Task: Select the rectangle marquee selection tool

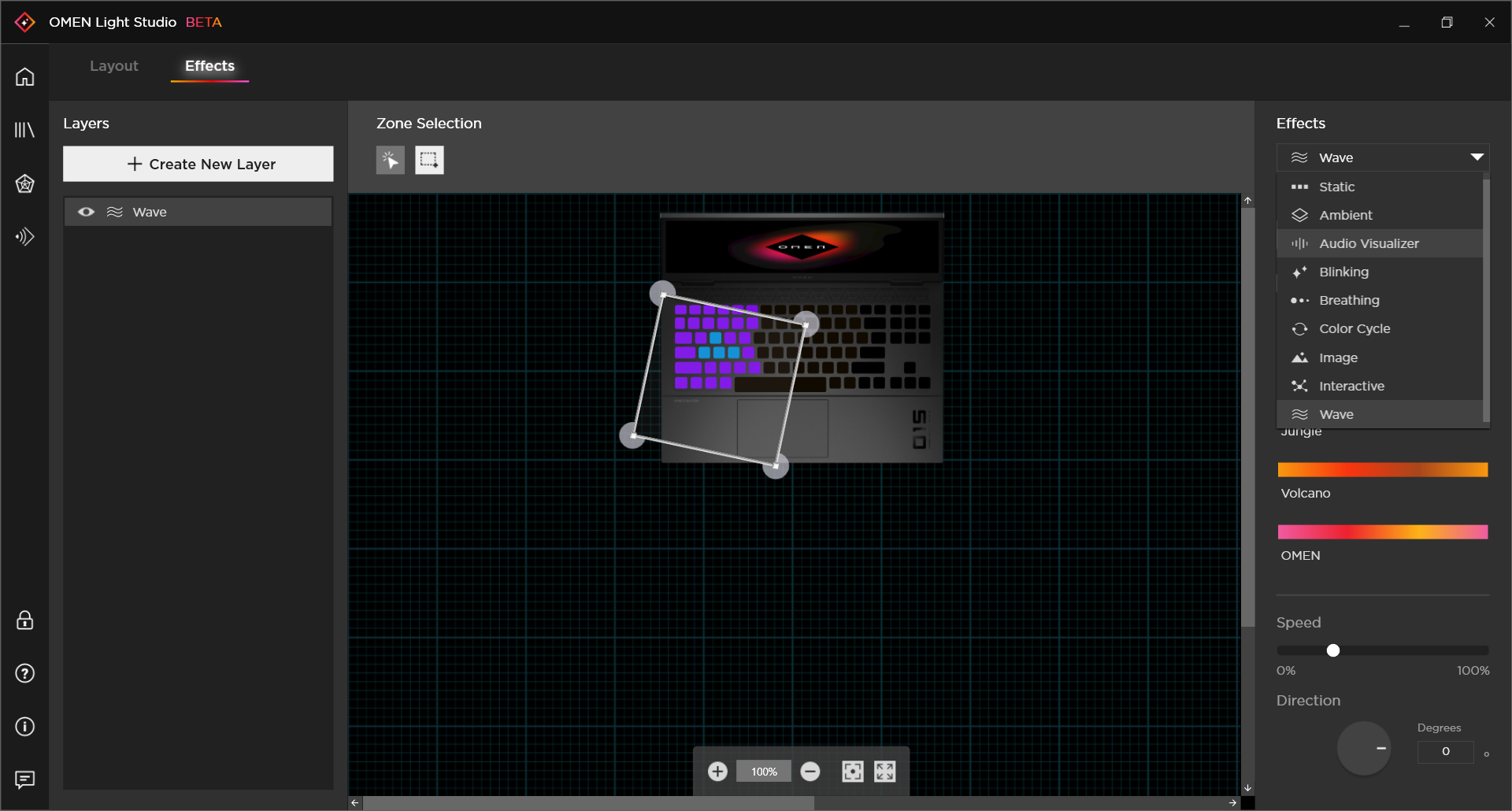Action: click(x=429, y=161)
